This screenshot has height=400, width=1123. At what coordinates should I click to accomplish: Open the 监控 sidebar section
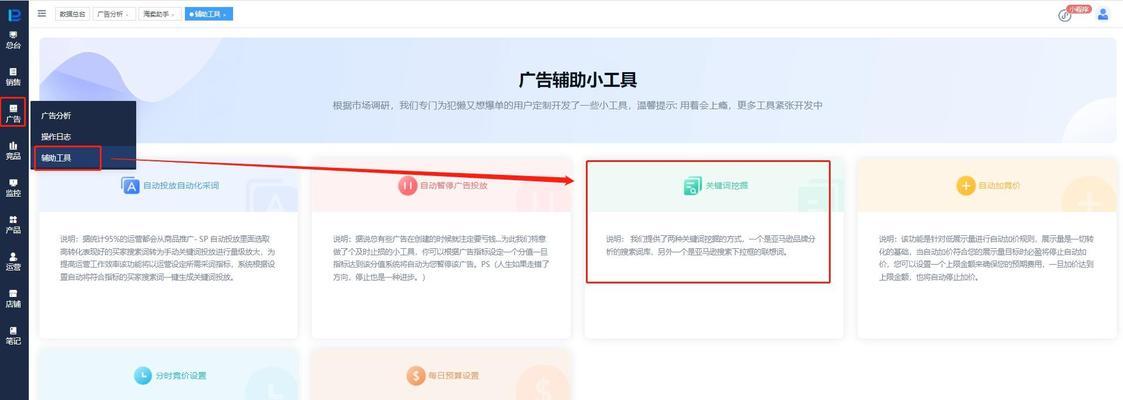pos(14,187)
